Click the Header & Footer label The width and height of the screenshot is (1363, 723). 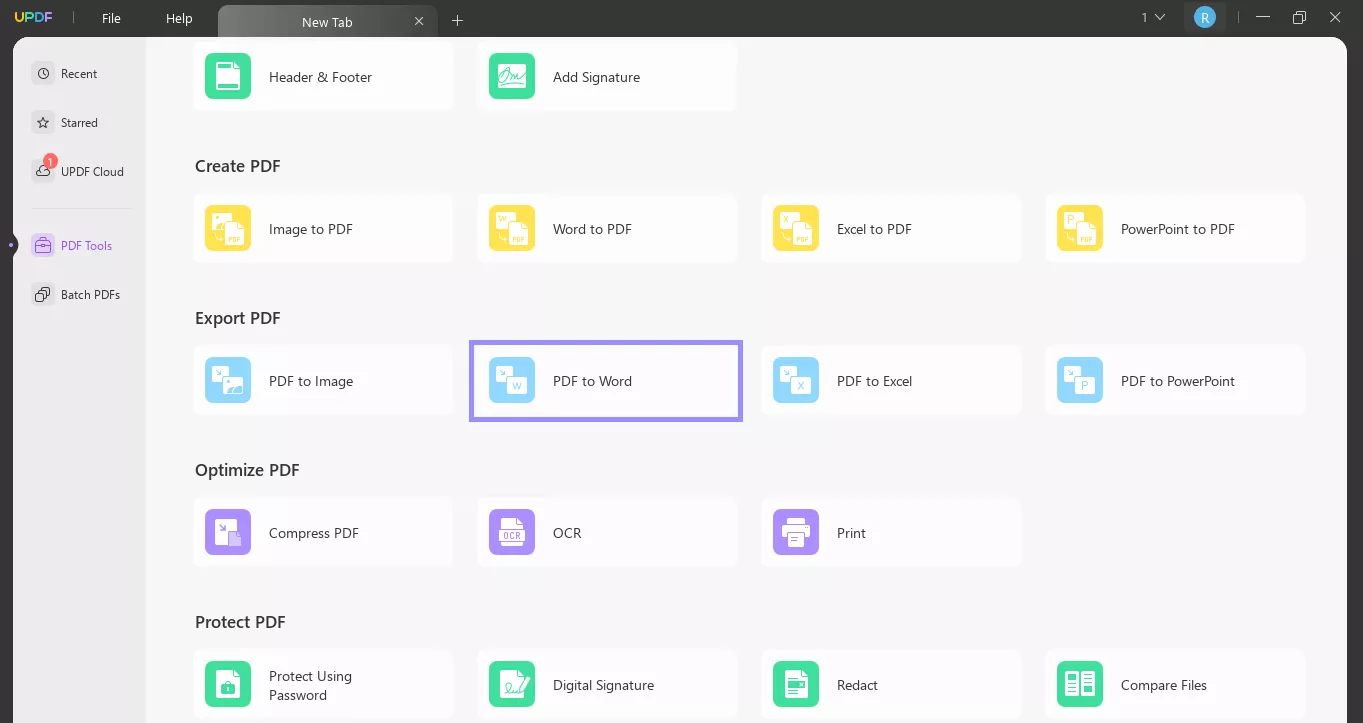click(320, 77)
